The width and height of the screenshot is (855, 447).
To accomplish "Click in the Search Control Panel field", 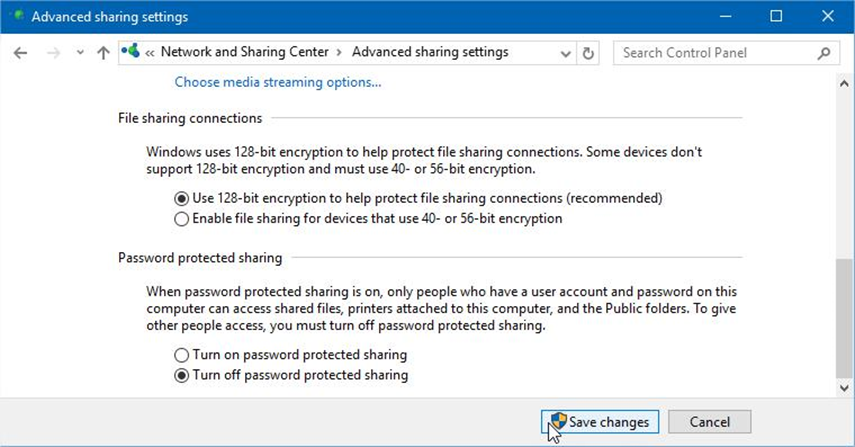I will (x=715, y=53).
